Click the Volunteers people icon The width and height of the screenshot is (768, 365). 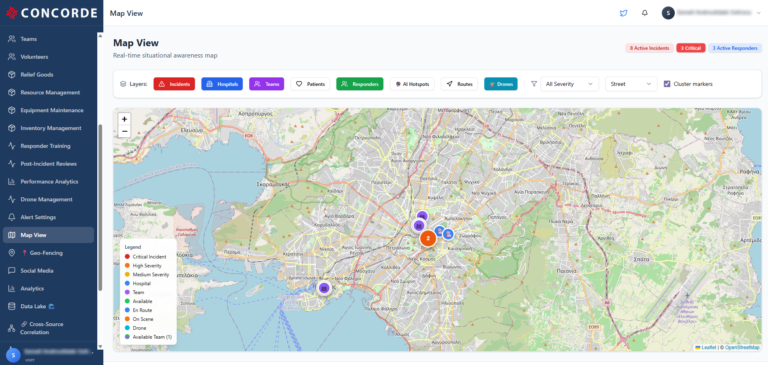12,57
